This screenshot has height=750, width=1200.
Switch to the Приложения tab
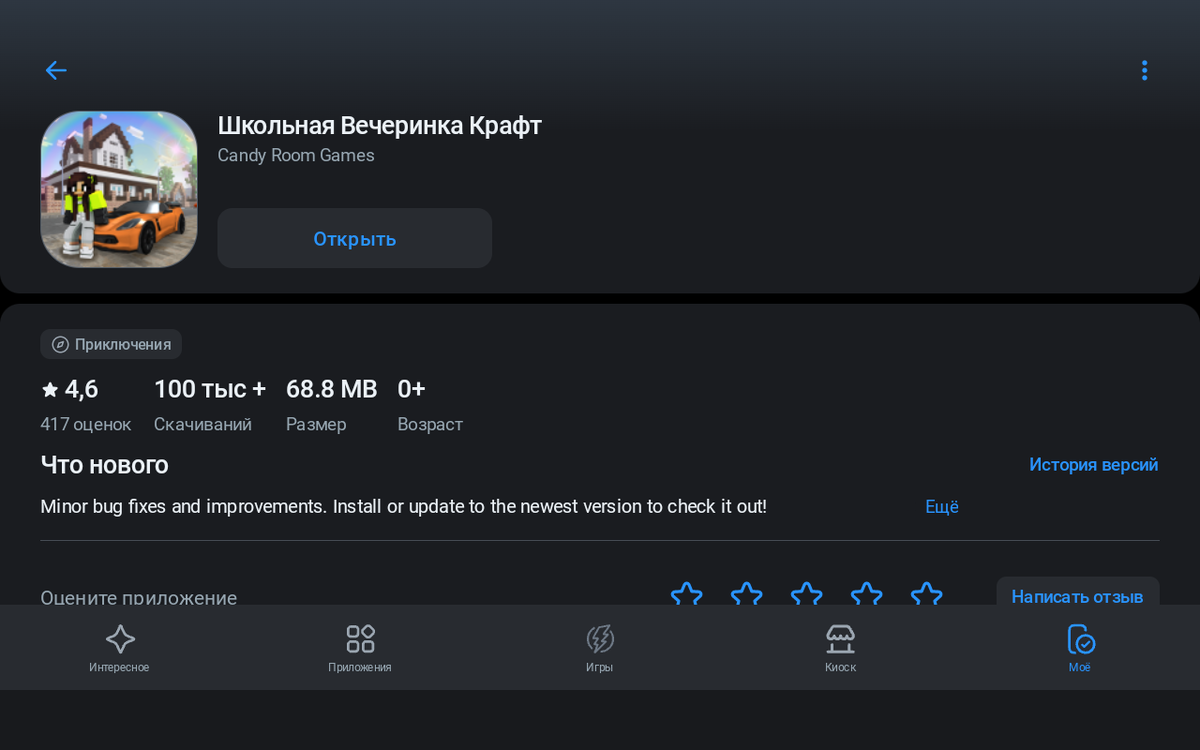click(x=360, y=648)
